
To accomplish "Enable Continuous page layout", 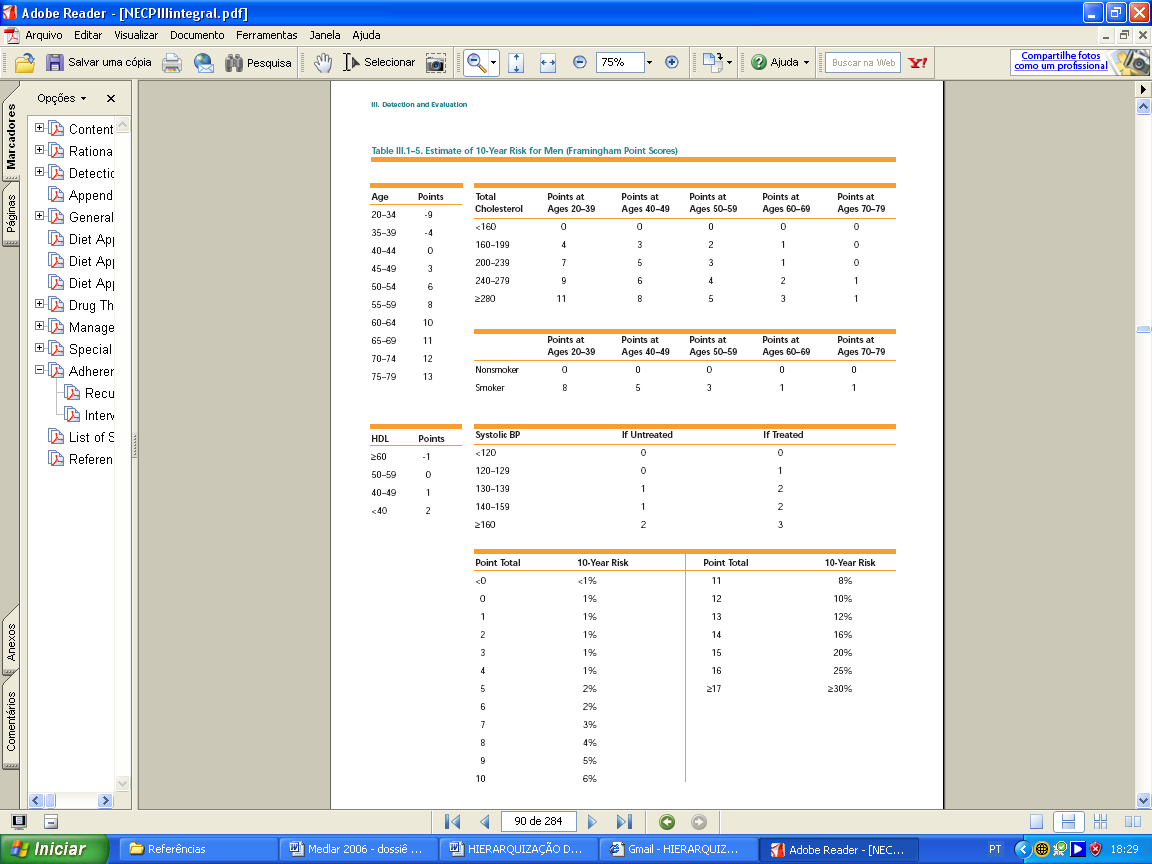I will [x=1068, y=822].
